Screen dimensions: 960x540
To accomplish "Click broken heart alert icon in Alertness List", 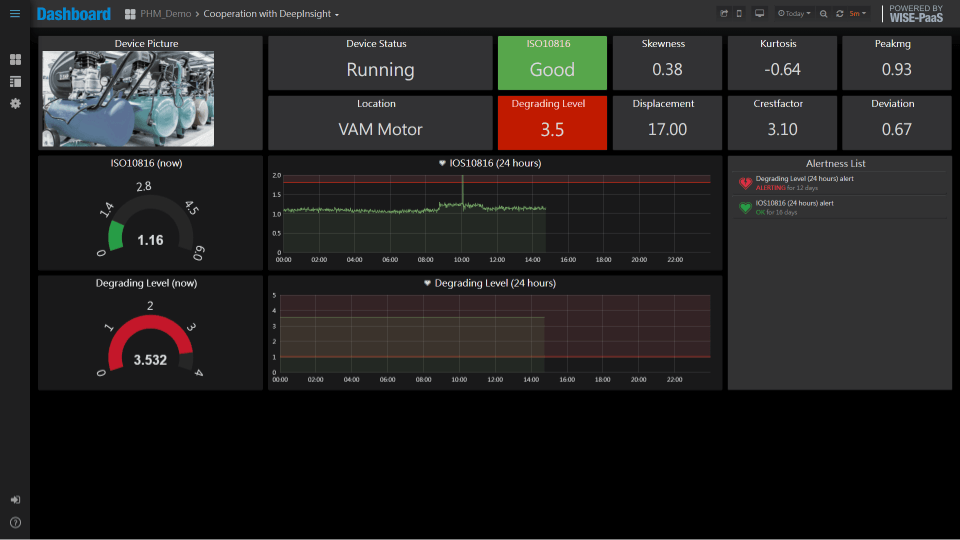I will [x=745, y=182].
